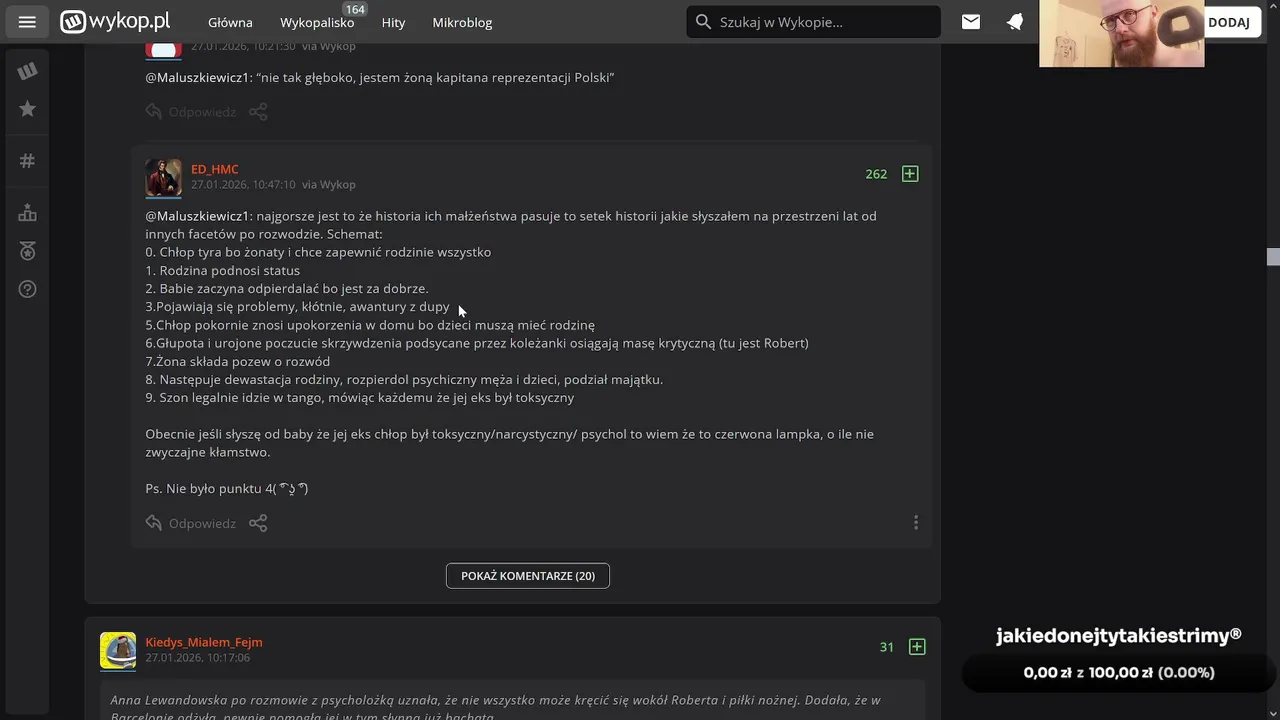This screenshot has height=720, width=1280.
Task: Open the messages envelope icon
Action: pos(971,22)
